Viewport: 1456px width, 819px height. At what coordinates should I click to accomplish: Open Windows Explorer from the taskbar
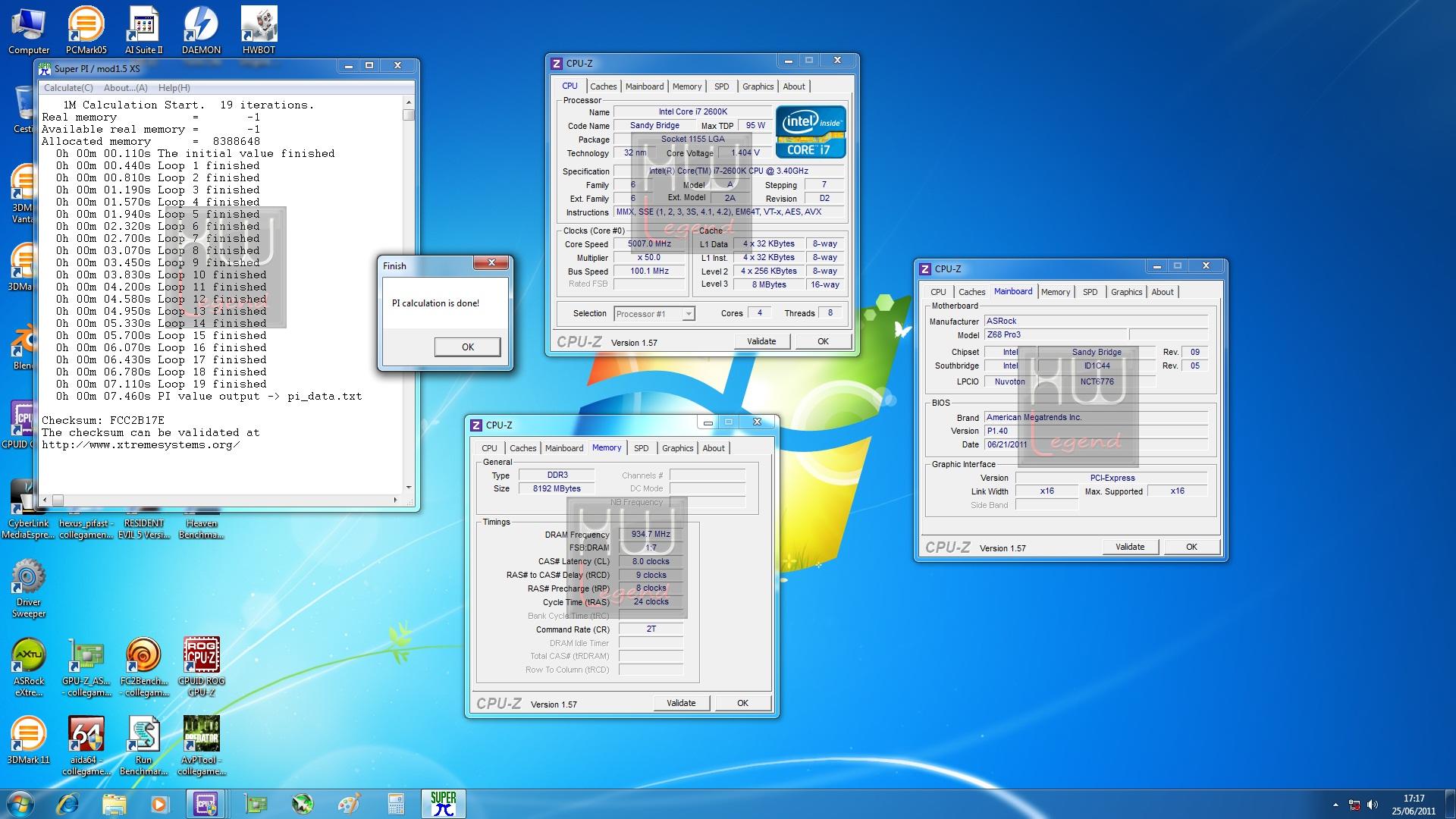114,804
